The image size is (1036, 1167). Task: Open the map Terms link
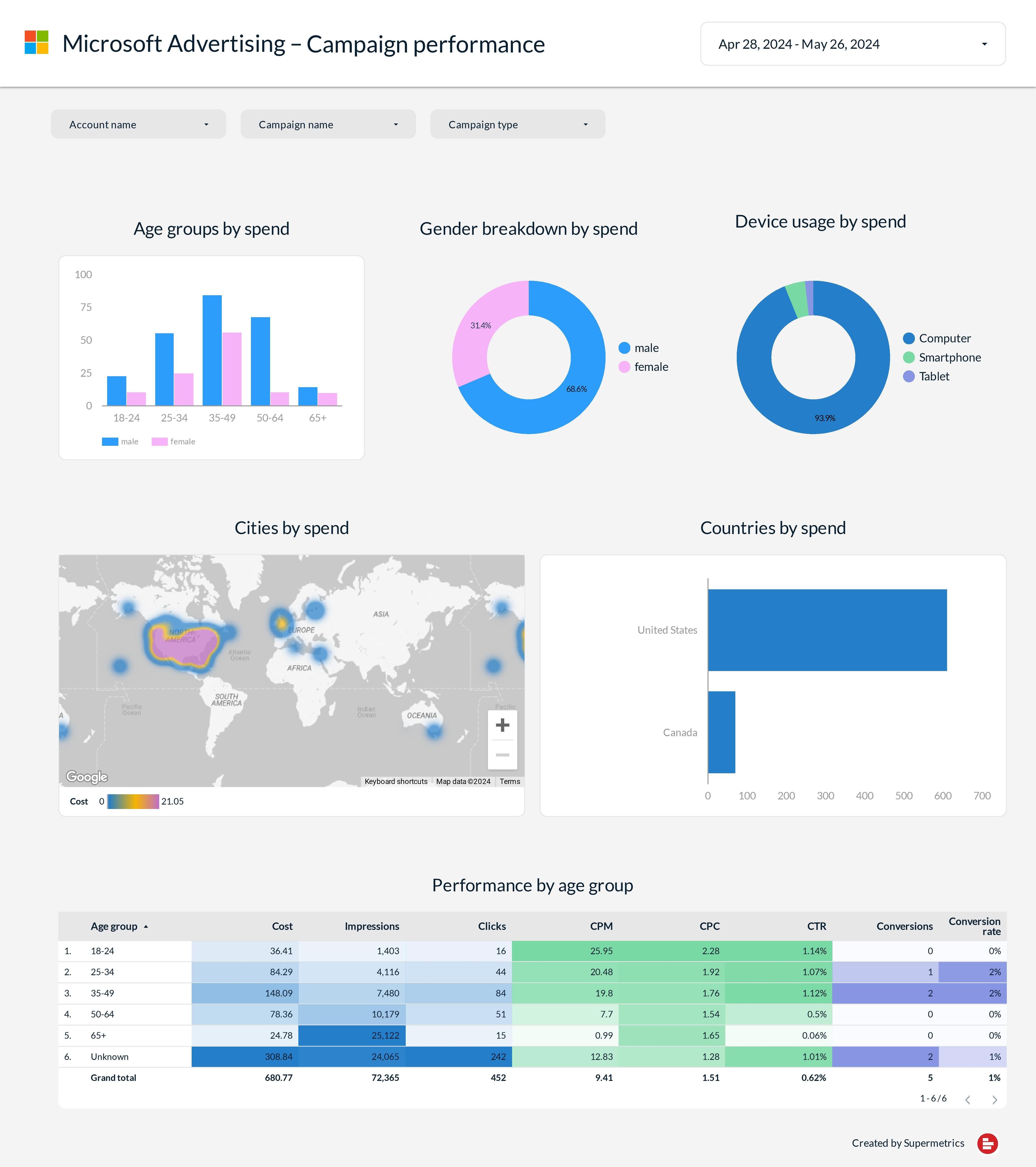[x=509, y=781]
